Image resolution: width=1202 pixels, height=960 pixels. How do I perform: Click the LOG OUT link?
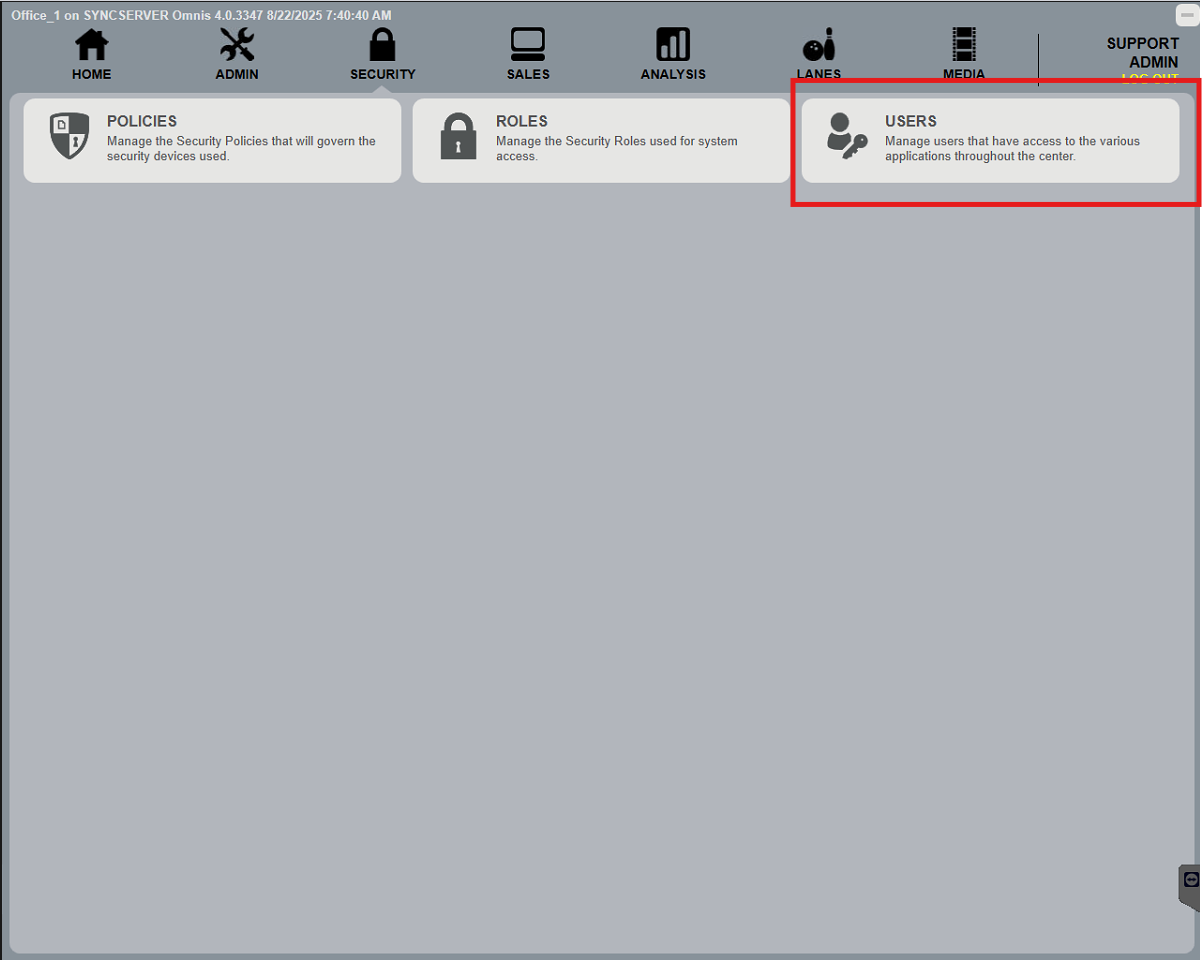tap(1150, 78)
